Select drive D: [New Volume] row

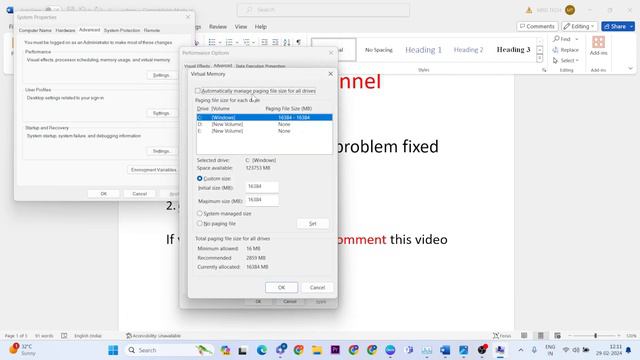click(264, 124)
